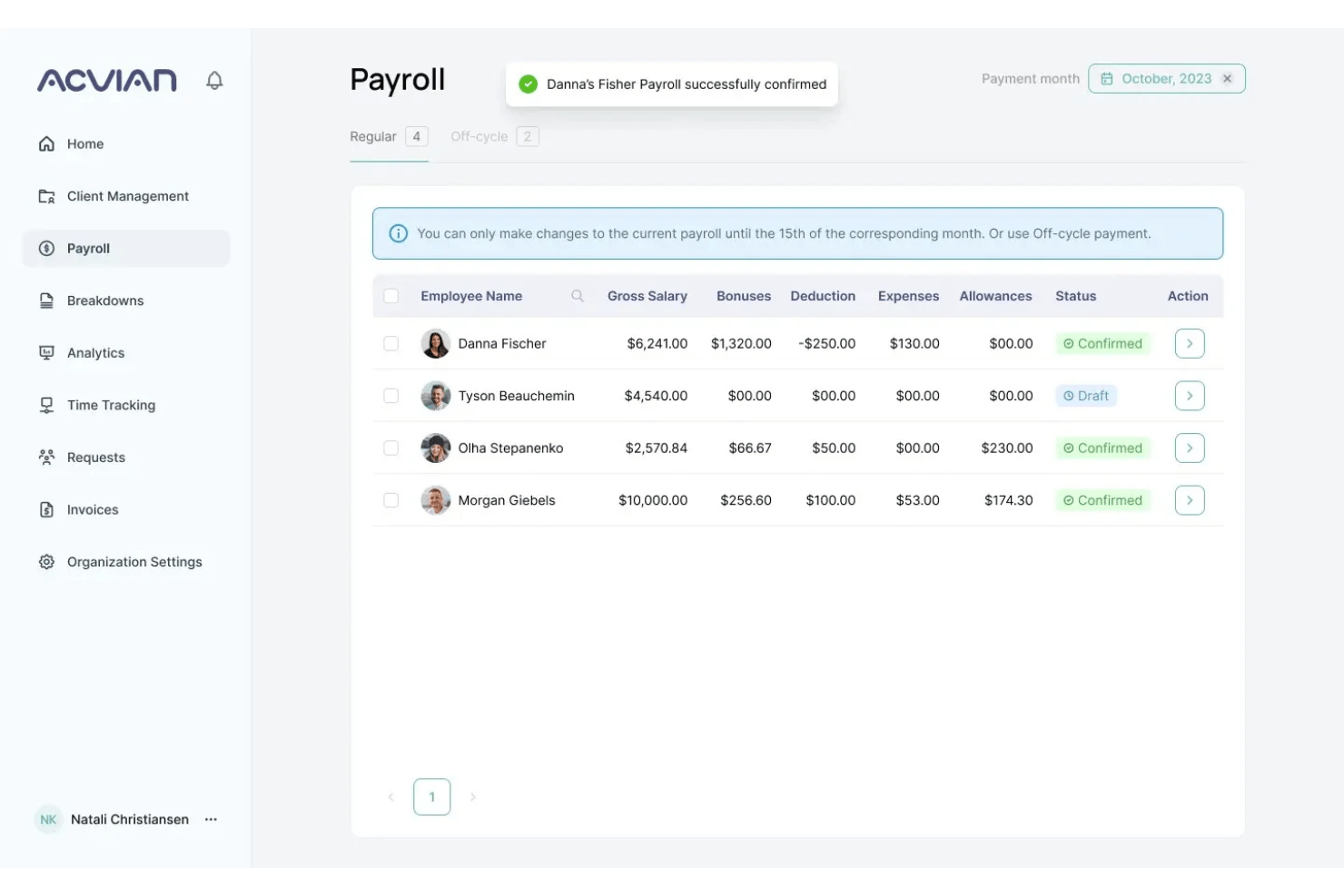Click the Payroll dollar-circle icon
Viewport: 1344px width, 896px height.
click(46, 249)
